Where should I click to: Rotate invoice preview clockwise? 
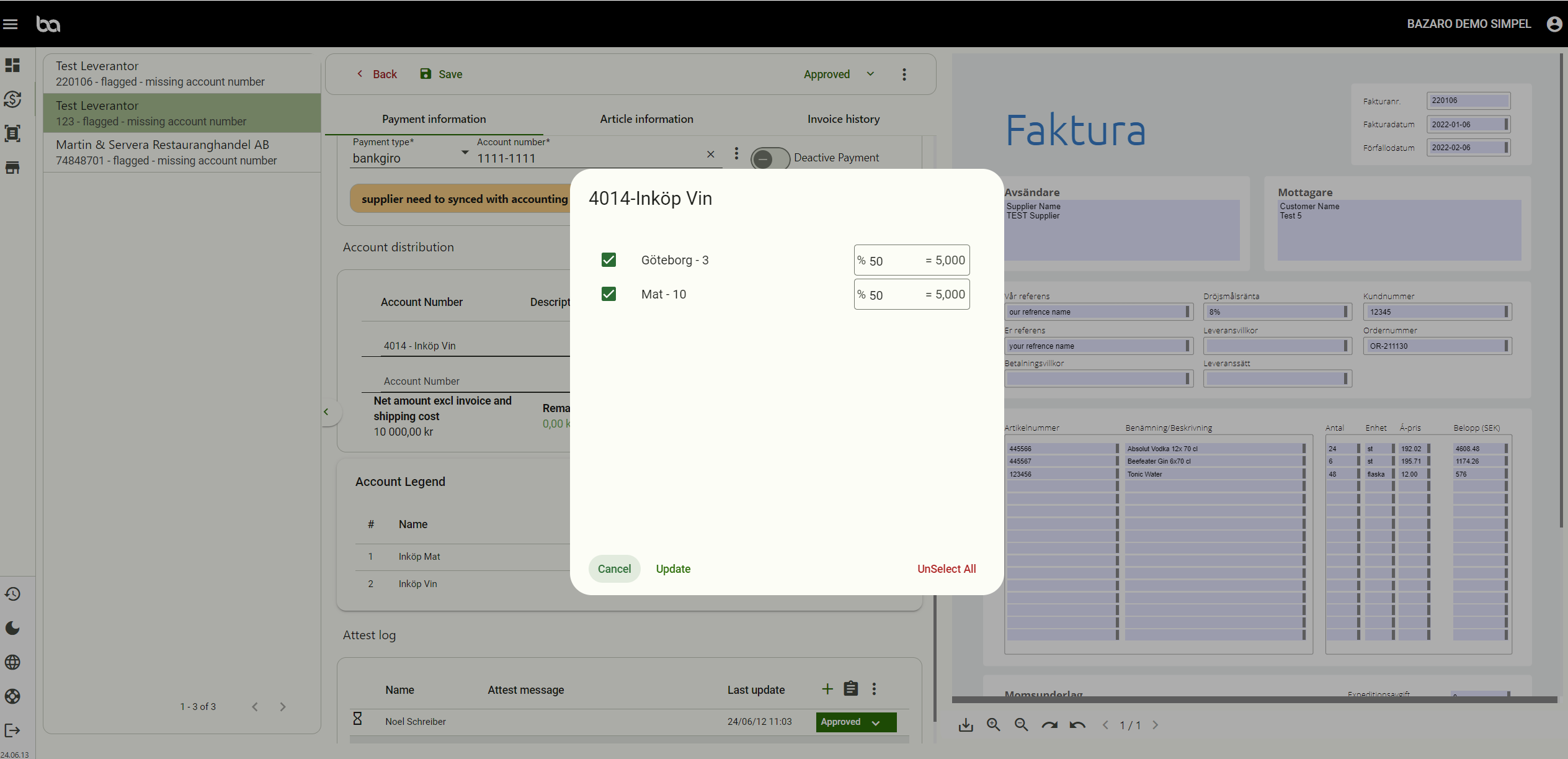coord(1049,725)
